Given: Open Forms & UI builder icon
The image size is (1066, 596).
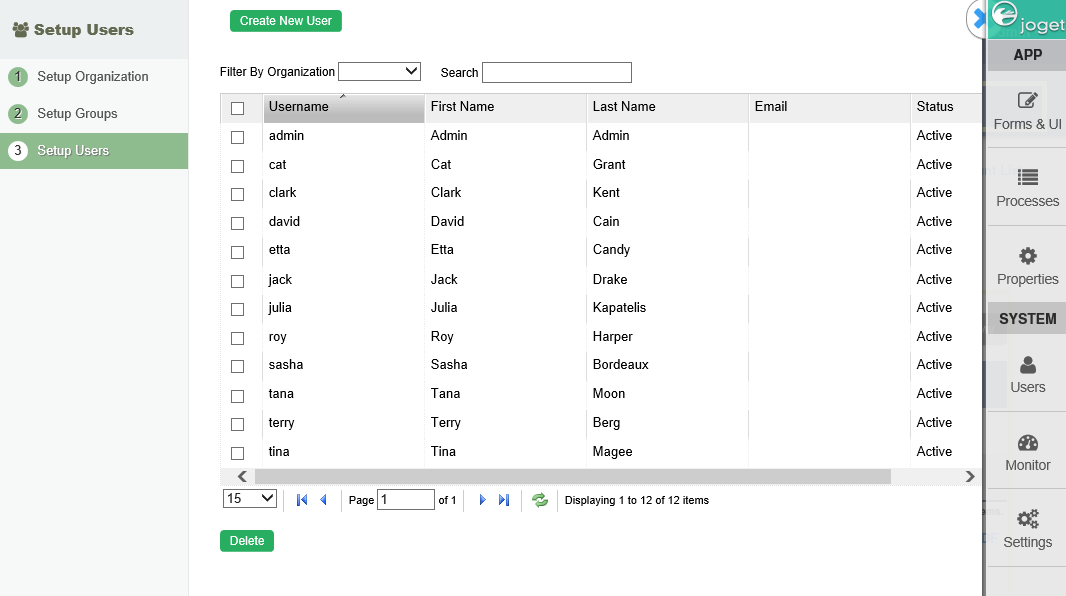Looking at the screenshot, I should [x=1027, y=101].
